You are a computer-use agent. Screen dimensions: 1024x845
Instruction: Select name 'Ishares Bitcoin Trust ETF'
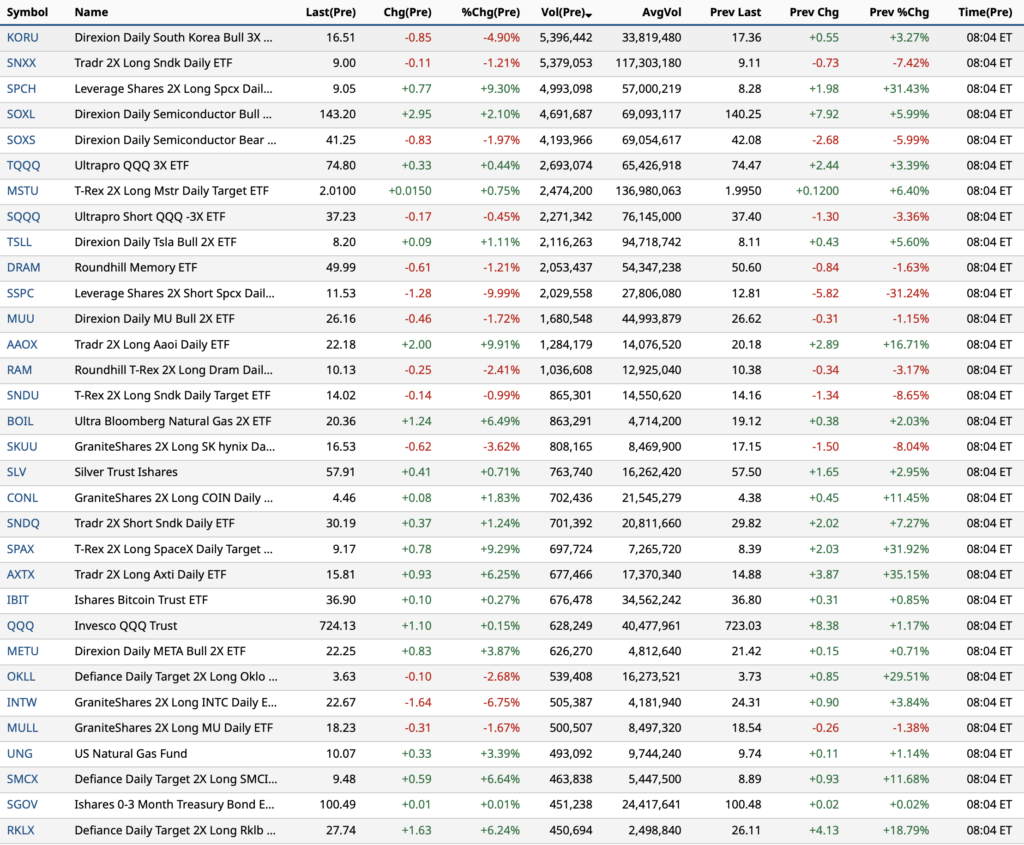(141, 600)
